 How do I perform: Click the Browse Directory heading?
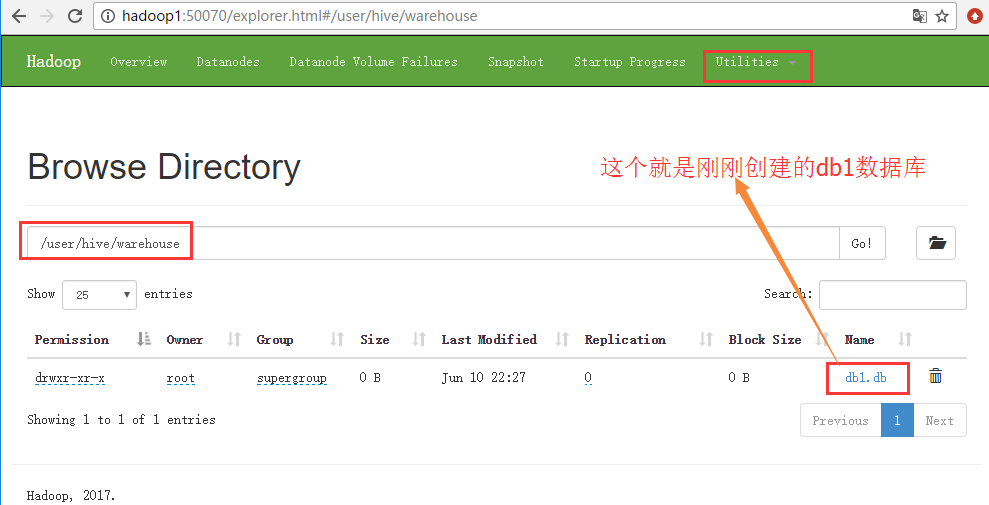pos(164,167)
